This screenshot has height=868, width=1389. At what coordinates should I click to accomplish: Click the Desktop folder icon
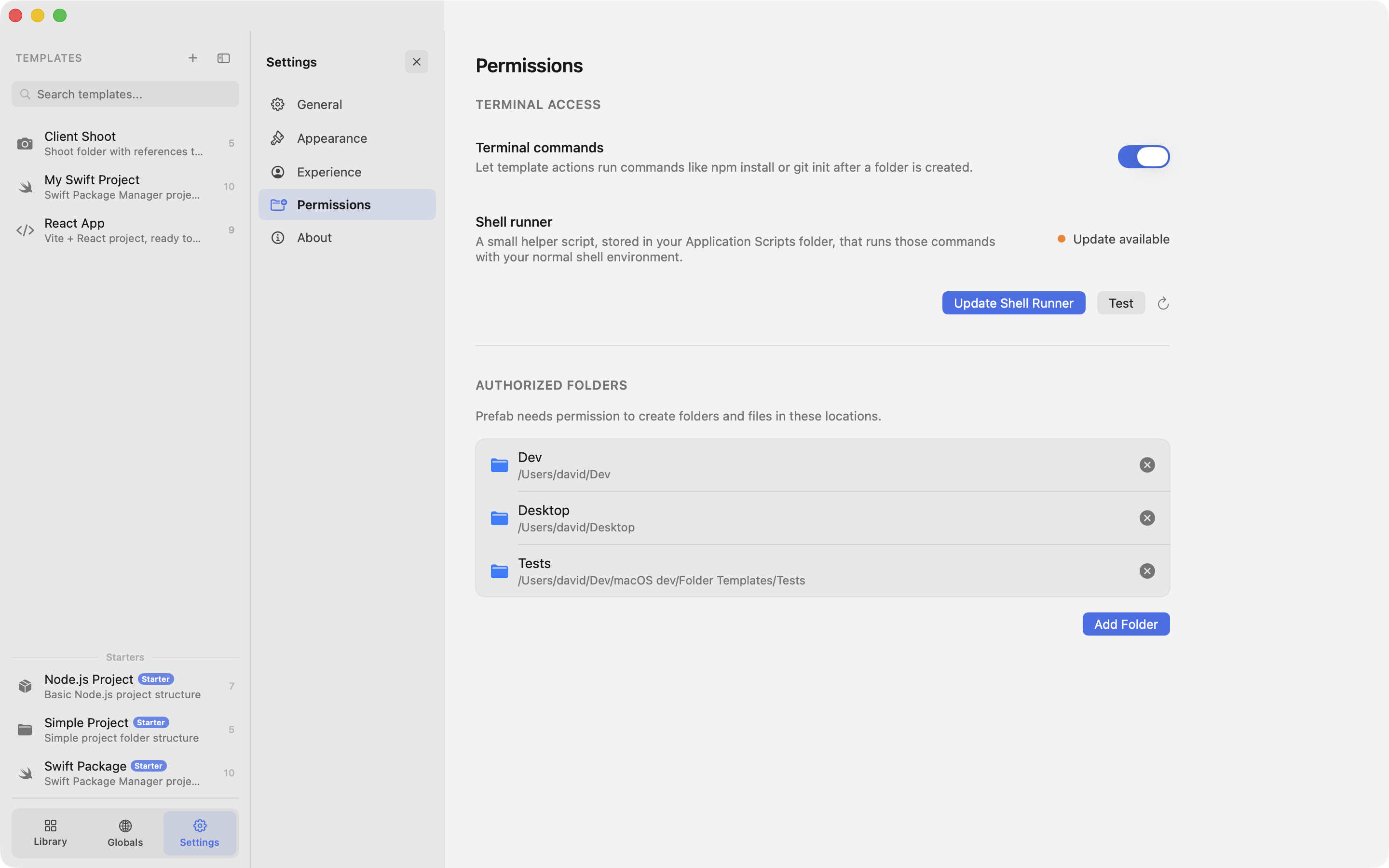pyautogui.click(x=499, y=518)
